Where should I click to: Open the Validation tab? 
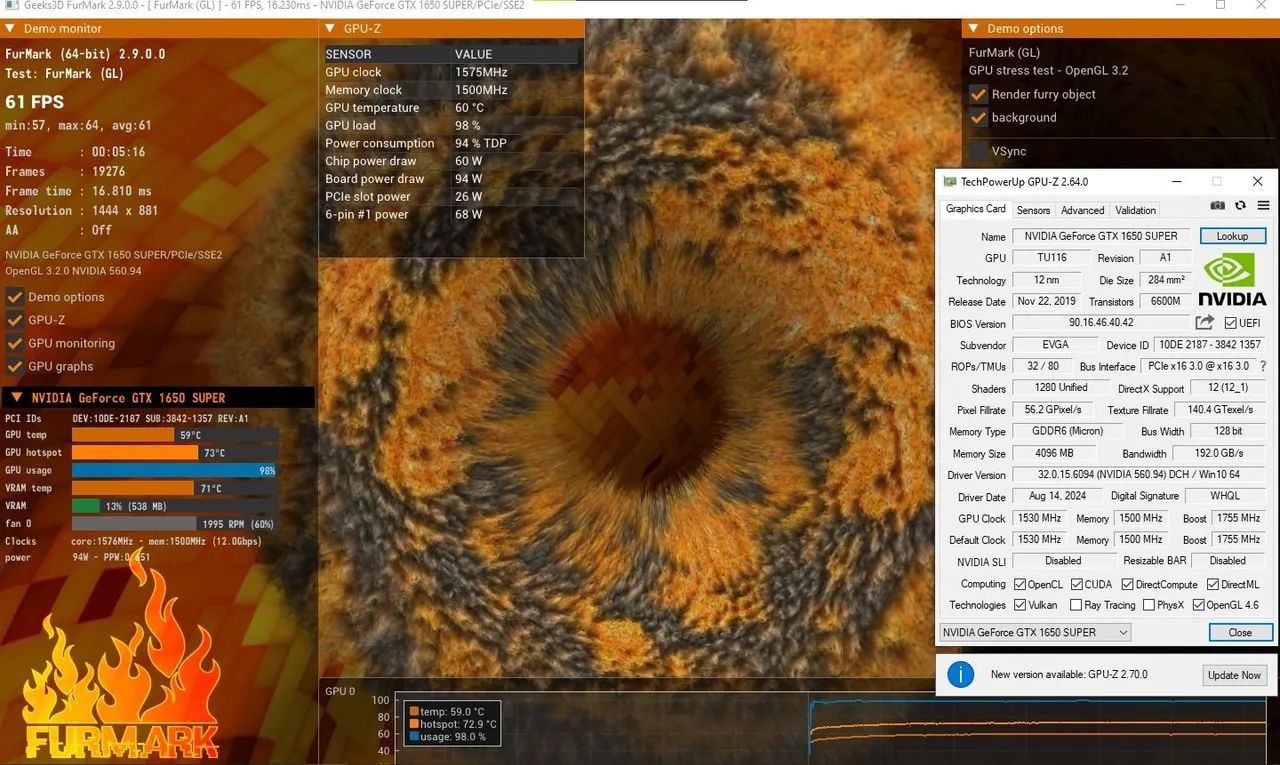(1135, 210)
